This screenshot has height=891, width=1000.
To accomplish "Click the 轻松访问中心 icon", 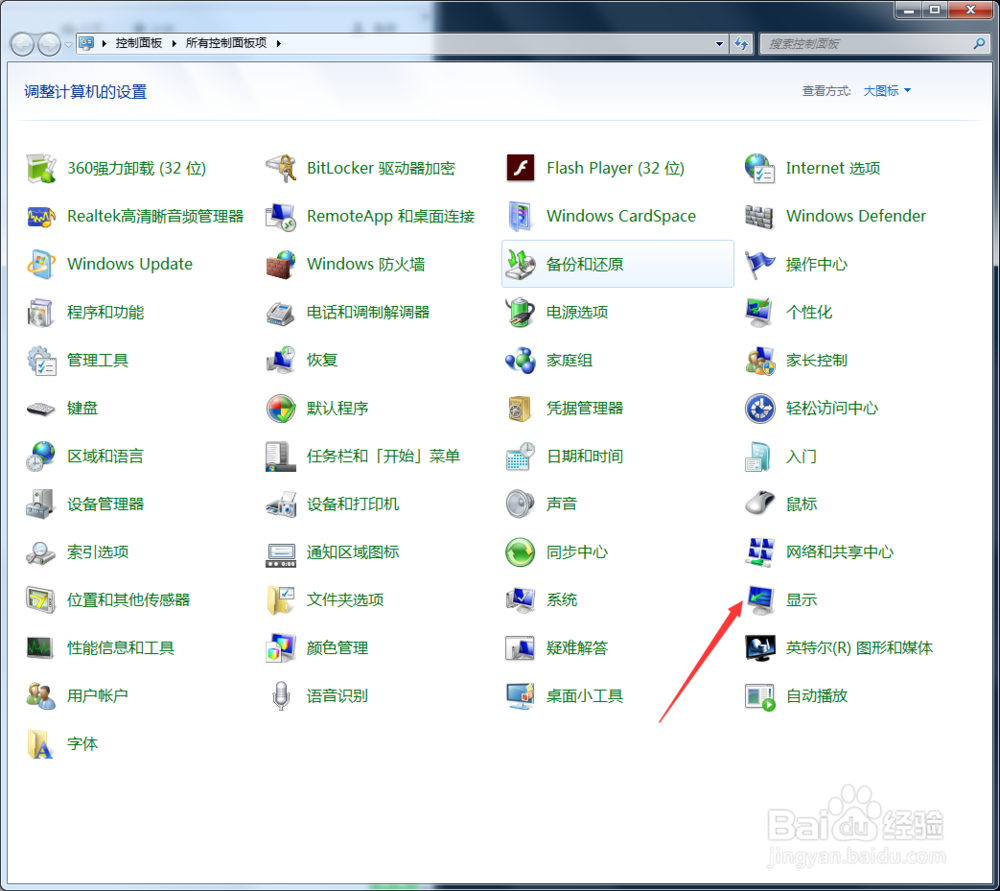I will (x=760, y=408).
